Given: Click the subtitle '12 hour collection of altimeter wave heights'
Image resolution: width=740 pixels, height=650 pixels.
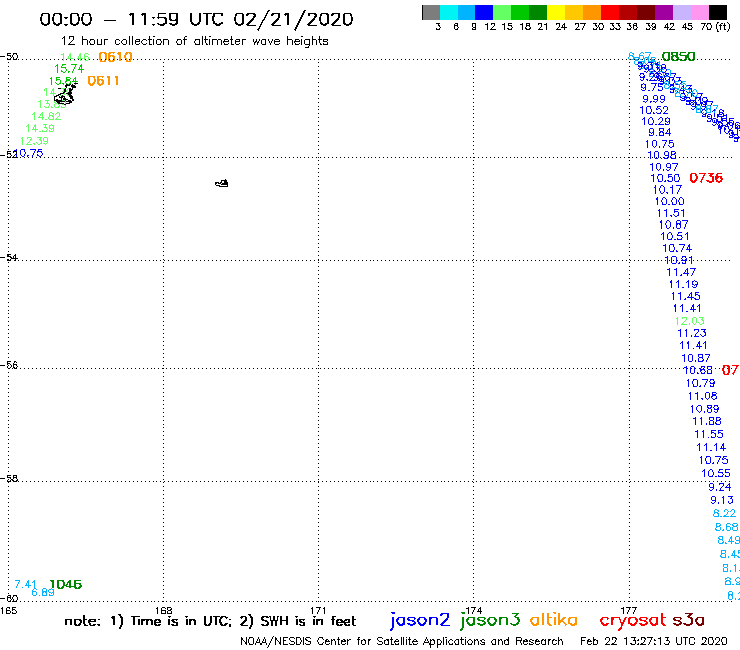Looking at the screenshot, I should (x=194, y=41).
